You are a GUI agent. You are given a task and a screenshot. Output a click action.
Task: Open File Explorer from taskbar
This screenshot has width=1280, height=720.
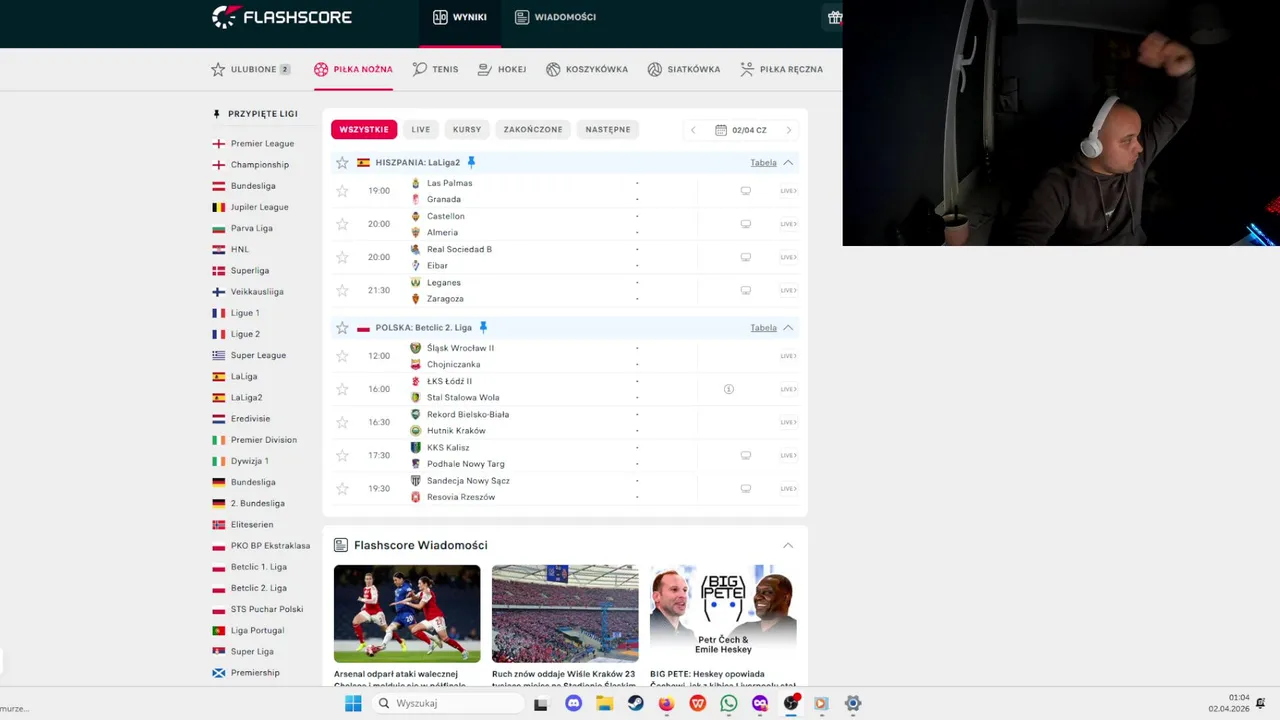(604, 703)
